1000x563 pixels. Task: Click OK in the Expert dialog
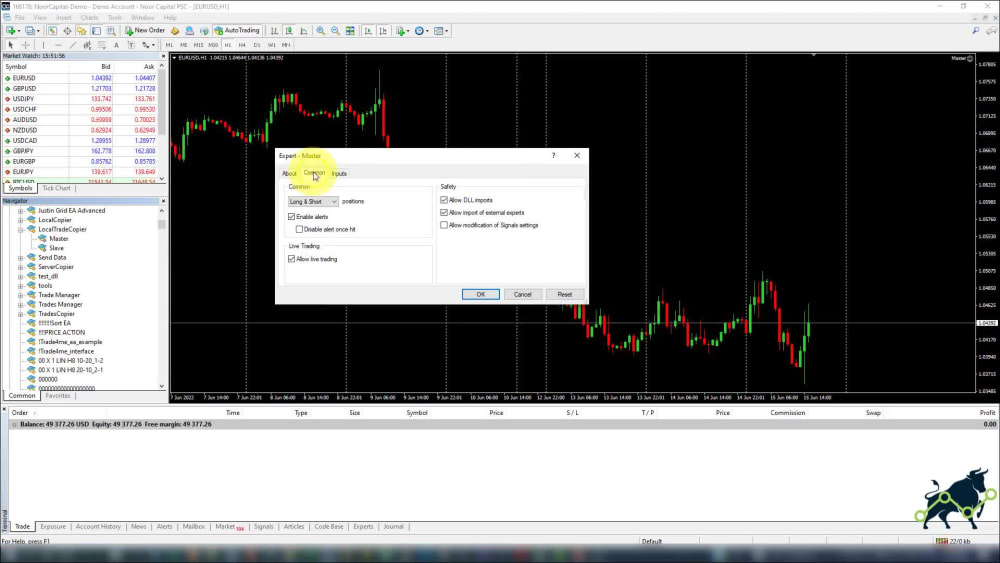(x=481, y=295)
